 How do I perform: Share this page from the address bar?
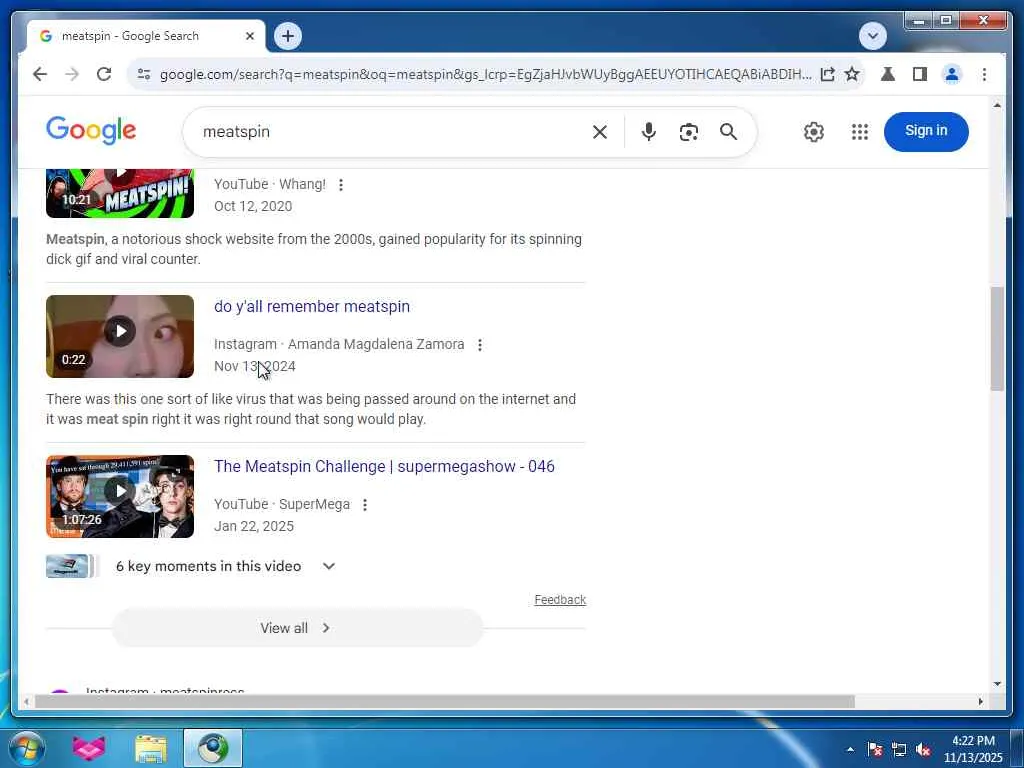[827, 74]
